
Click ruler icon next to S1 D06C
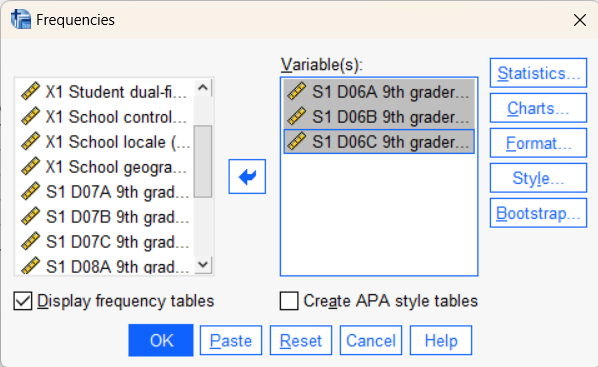point(297,142)
